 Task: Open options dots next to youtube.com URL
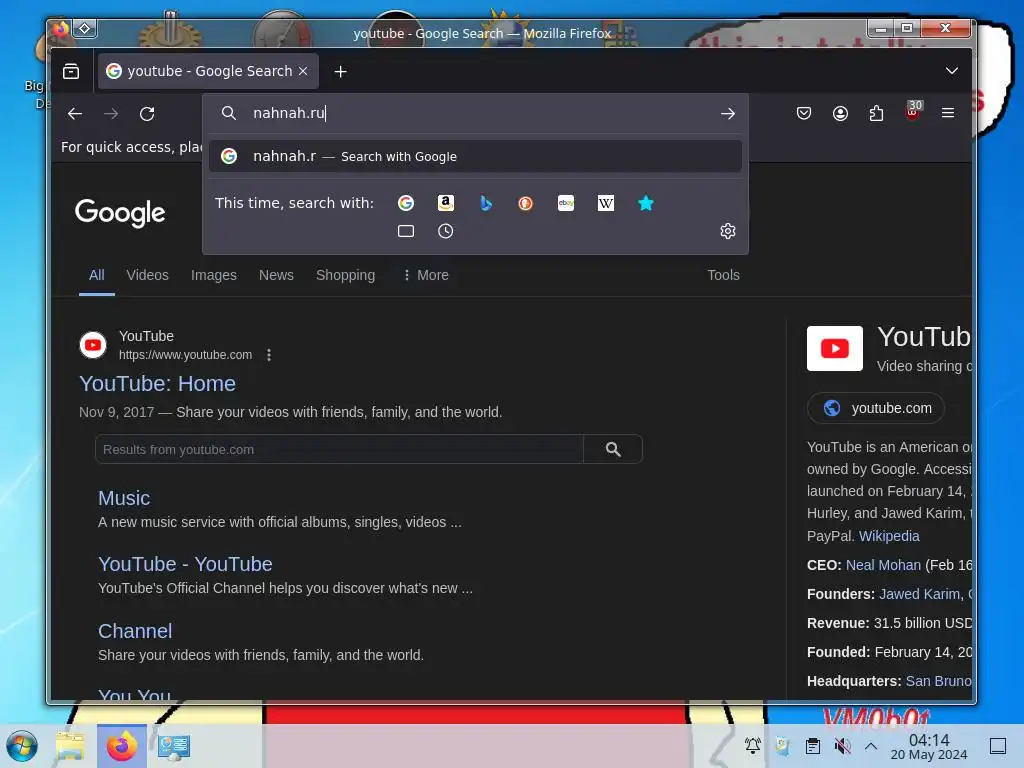point(269,355)
